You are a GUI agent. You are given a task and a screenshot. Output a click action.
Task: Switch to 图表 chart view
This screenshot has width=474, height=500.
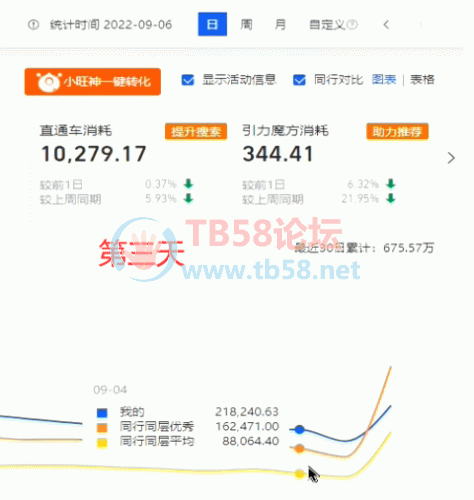pyautogui.click(x=384, y=80)
